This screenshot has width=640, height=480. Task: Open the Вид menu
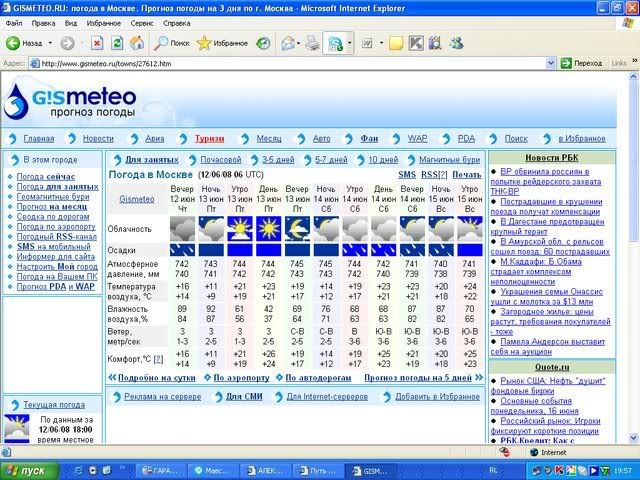coord(70,21)
